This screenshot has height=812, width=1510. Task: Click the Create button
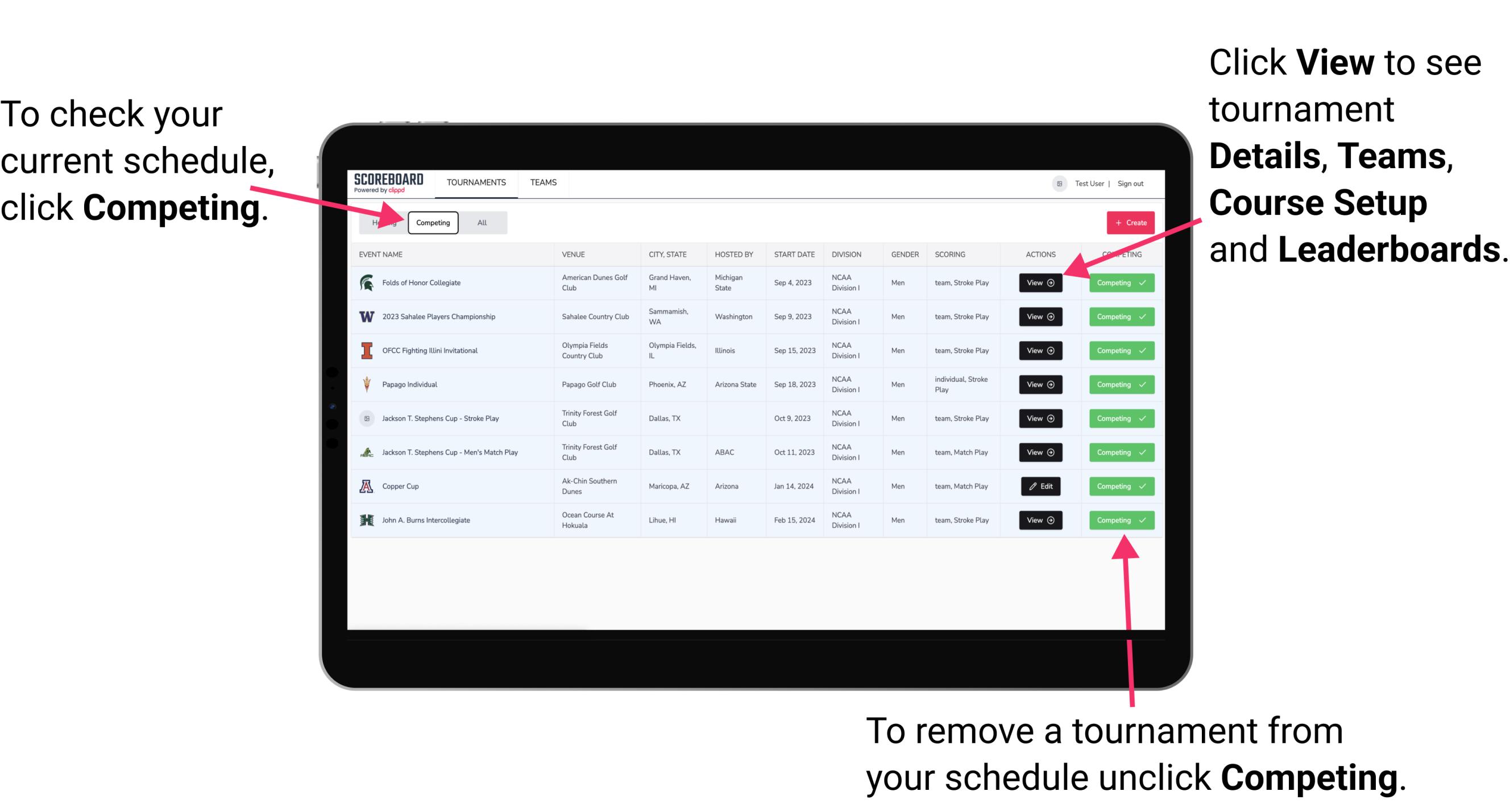(1131, 221)
